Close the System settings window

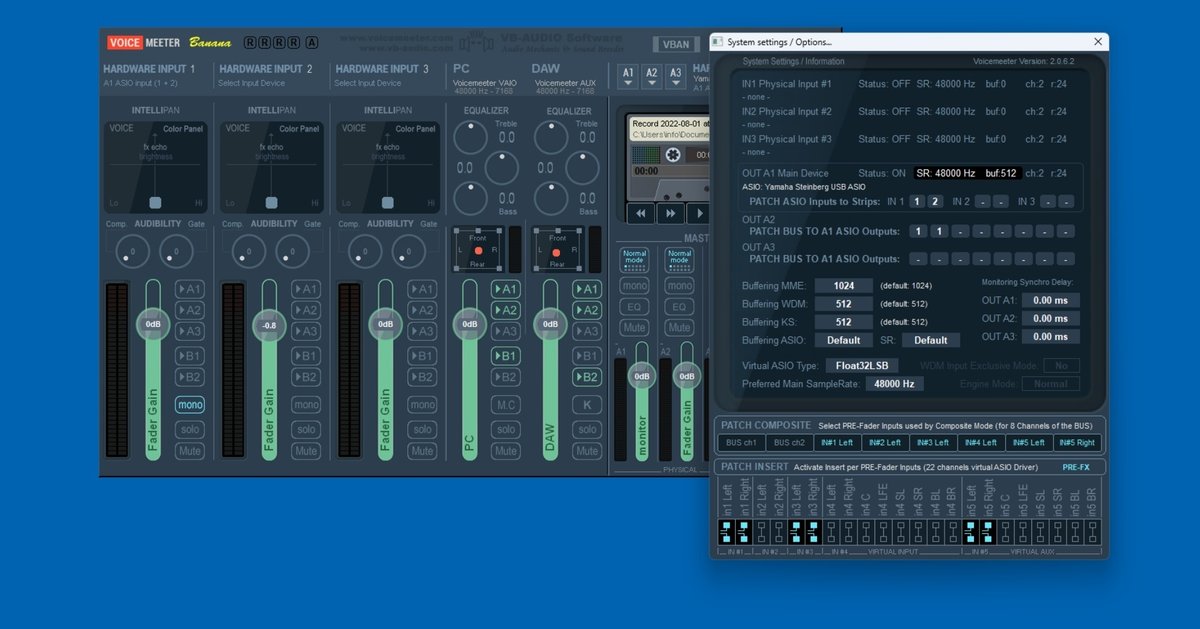pyautogui.click(x=1098, y=42)
